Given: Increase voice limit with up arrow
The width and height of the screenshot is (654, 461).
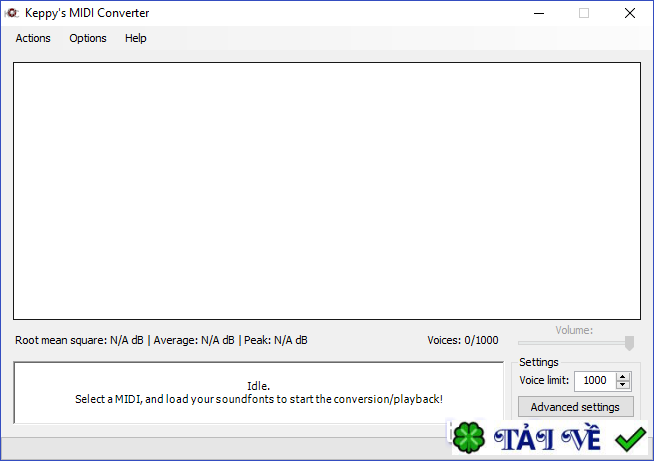Looking at the screenshot, I should click(623, 376).
